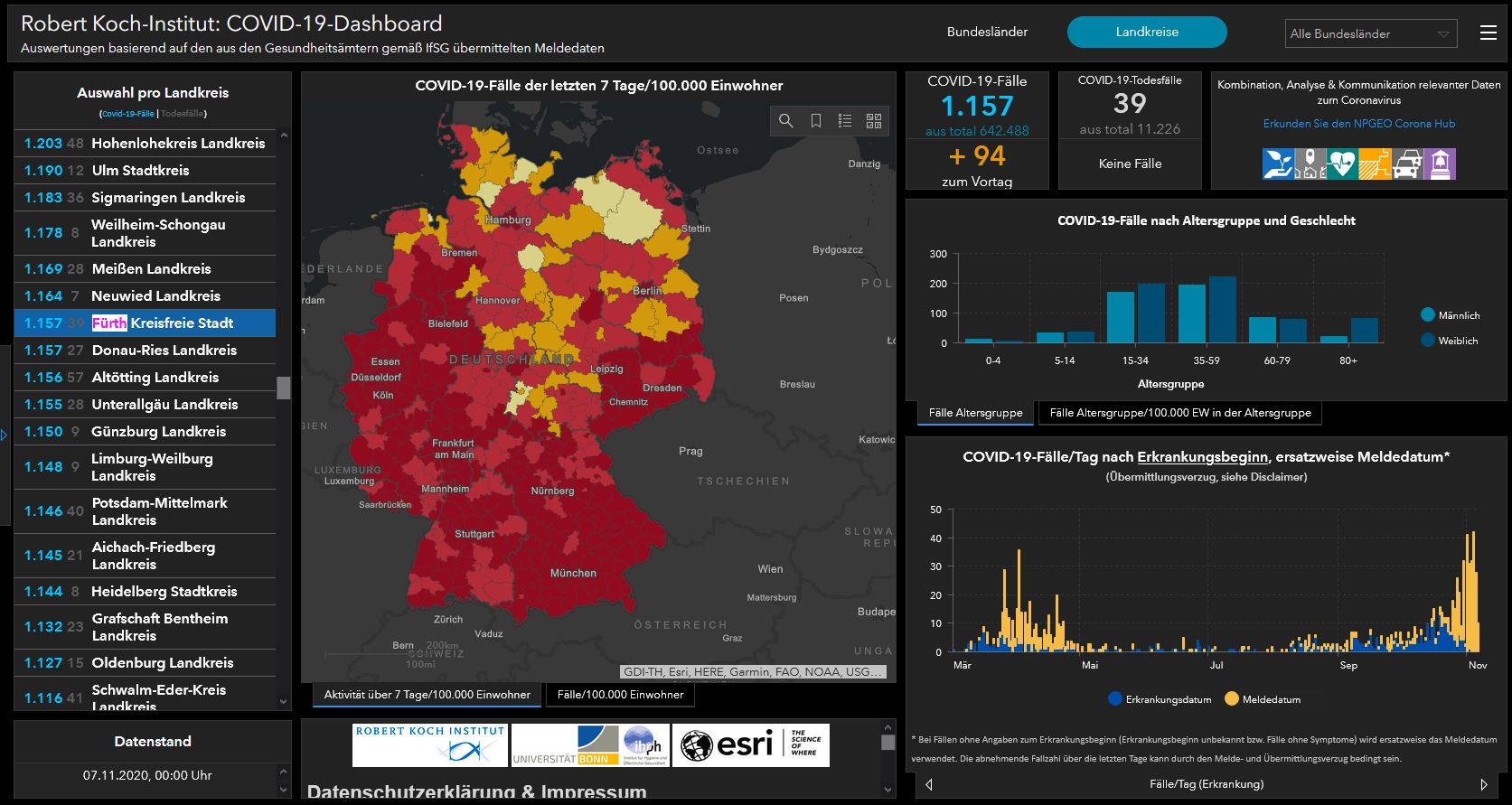Click the teal heart health icon
The image size is (1512, 805).
1342,164
